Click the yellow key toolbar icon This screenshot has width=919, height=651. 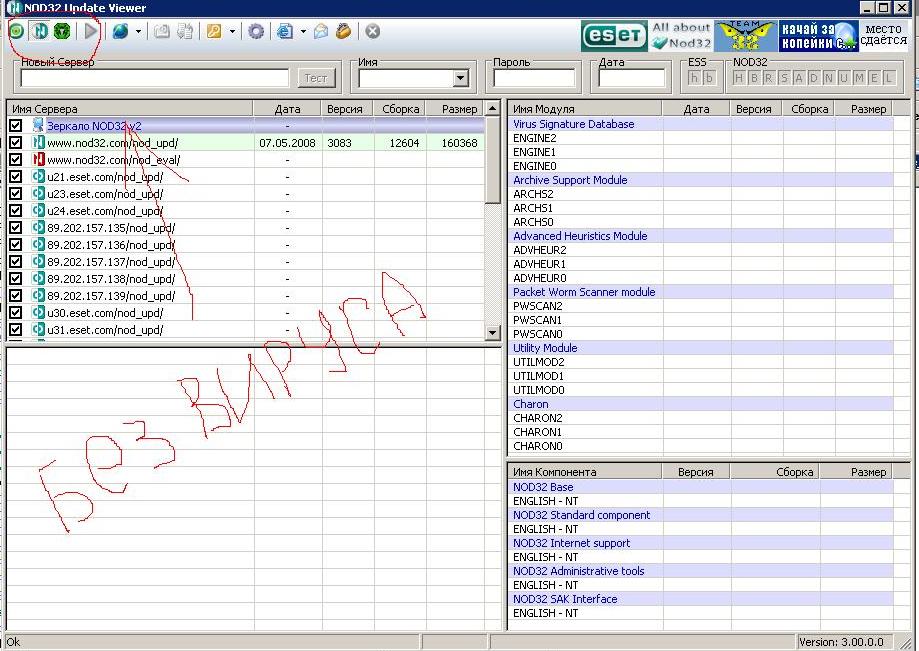214,31
